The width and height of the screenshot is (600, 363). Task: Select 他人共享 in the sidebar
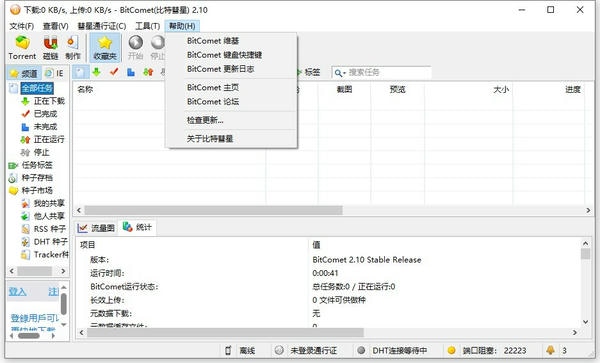coord(49,216)
